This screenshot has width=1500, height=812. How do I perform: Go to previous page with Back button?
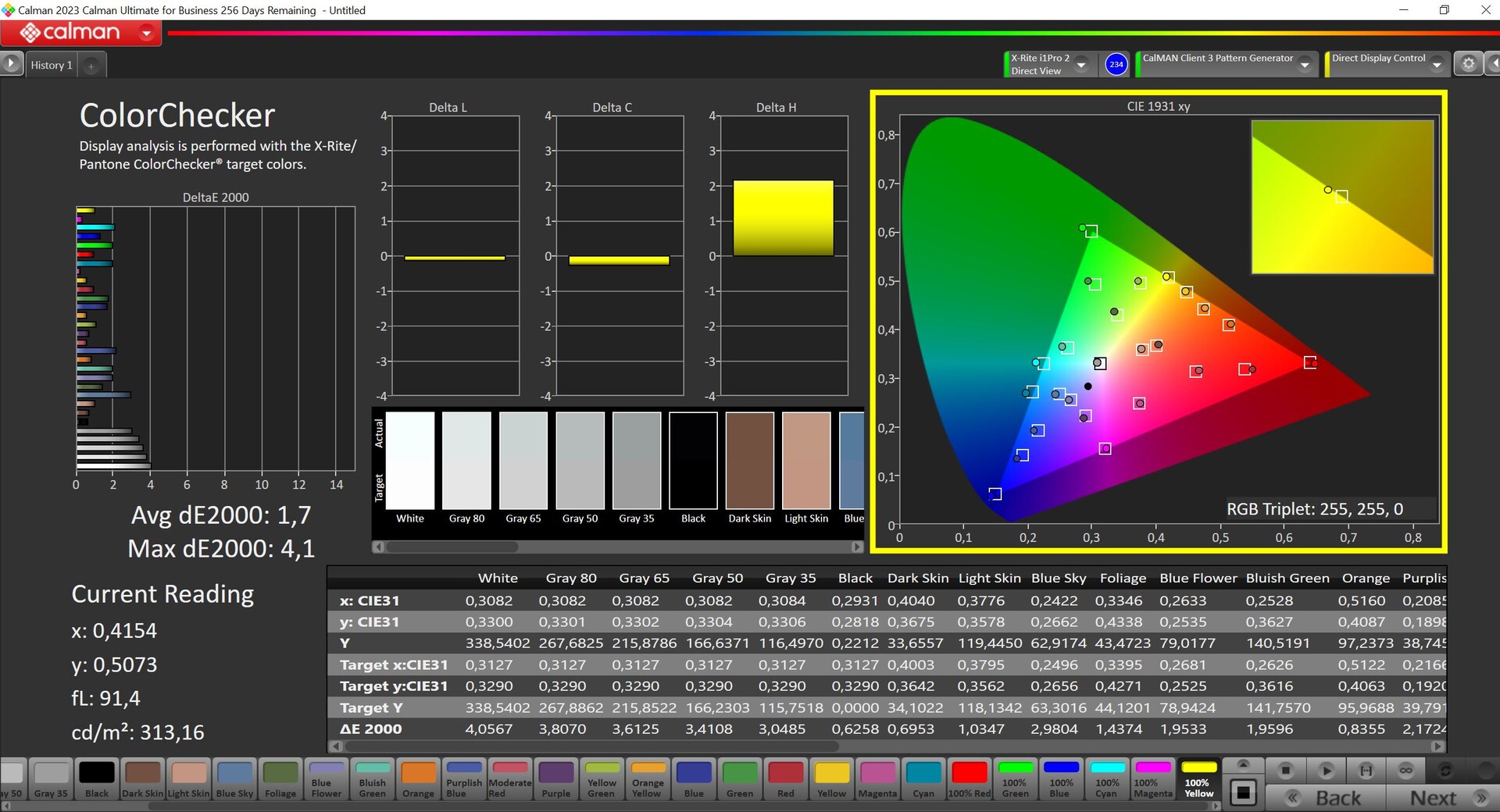[x=1326, y=798]
